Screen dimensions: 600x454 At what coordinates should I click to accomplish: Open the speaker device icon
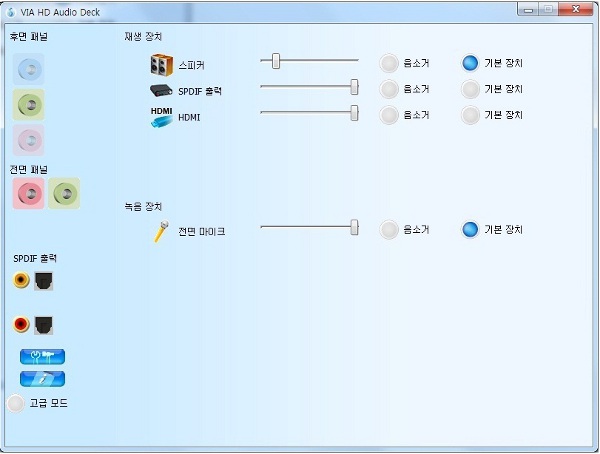click(161, 65)
